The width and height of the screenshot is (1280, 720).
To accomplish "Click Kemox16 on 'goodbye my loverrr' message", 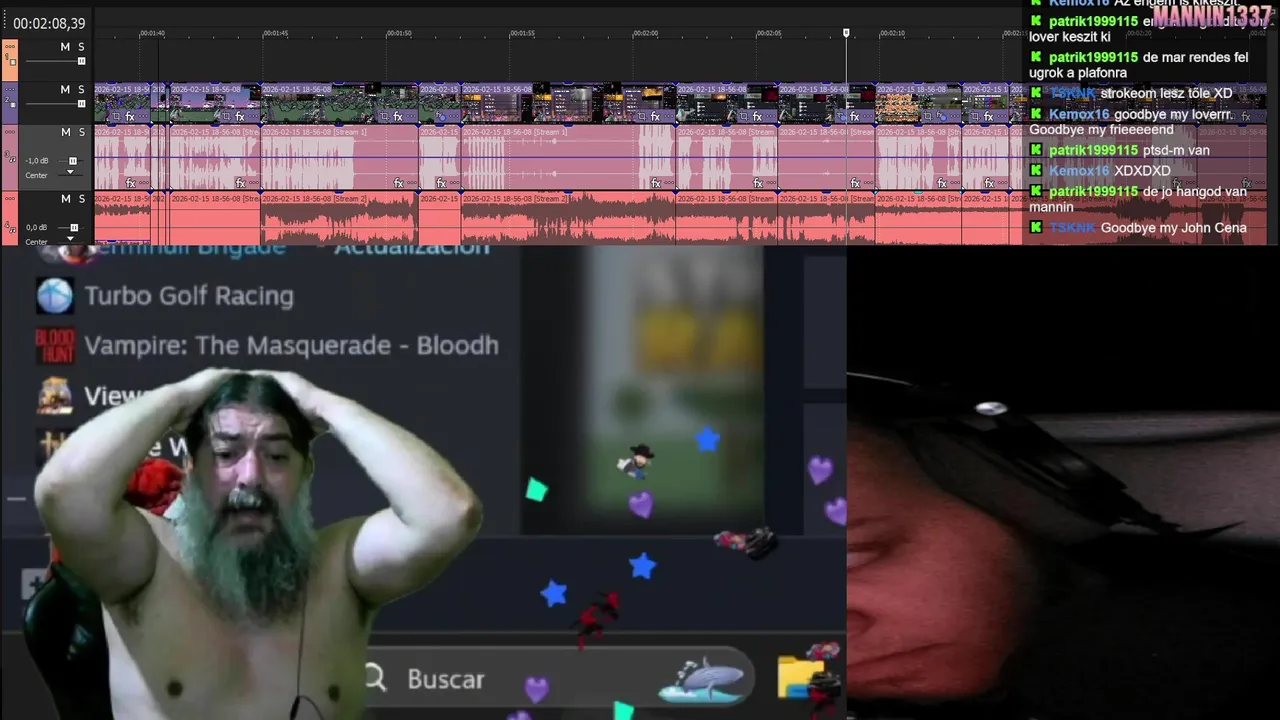I will (1079, 114).
